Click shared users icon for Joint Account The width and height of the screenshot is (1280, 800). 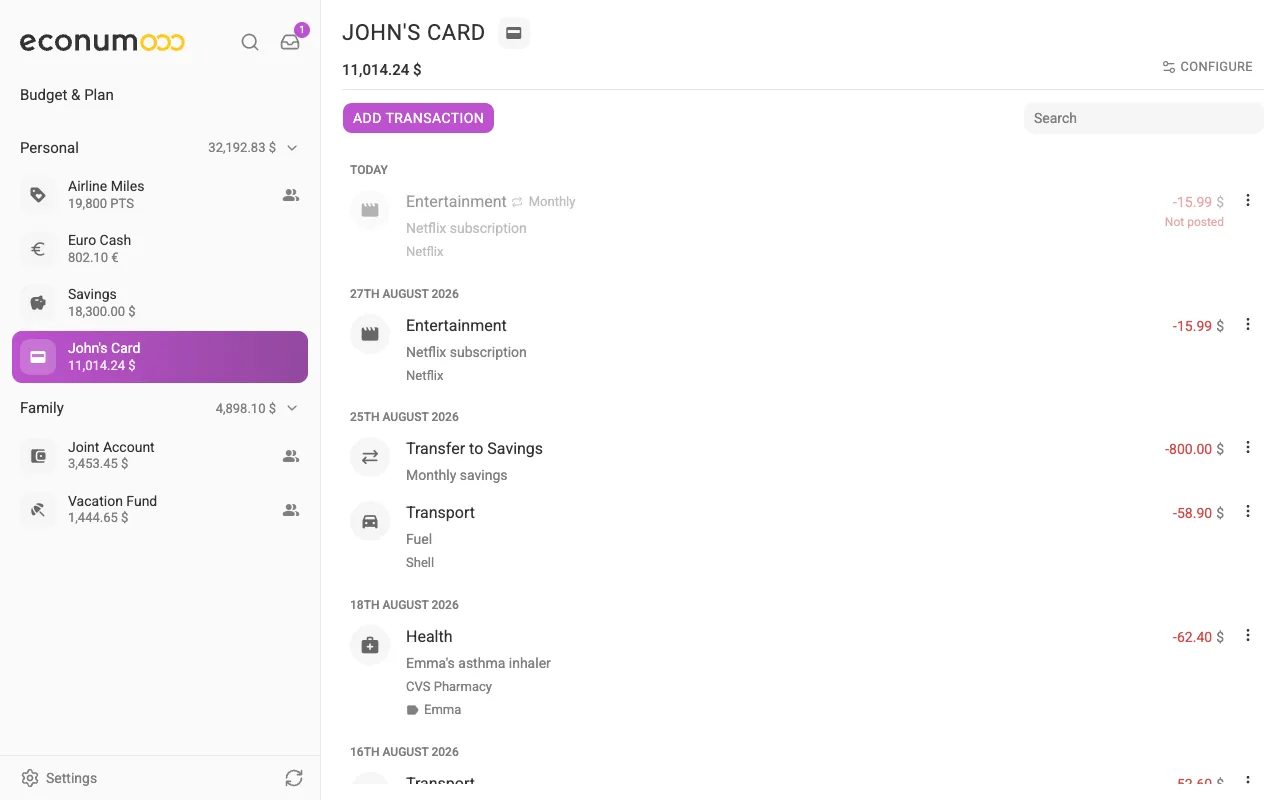291,456
